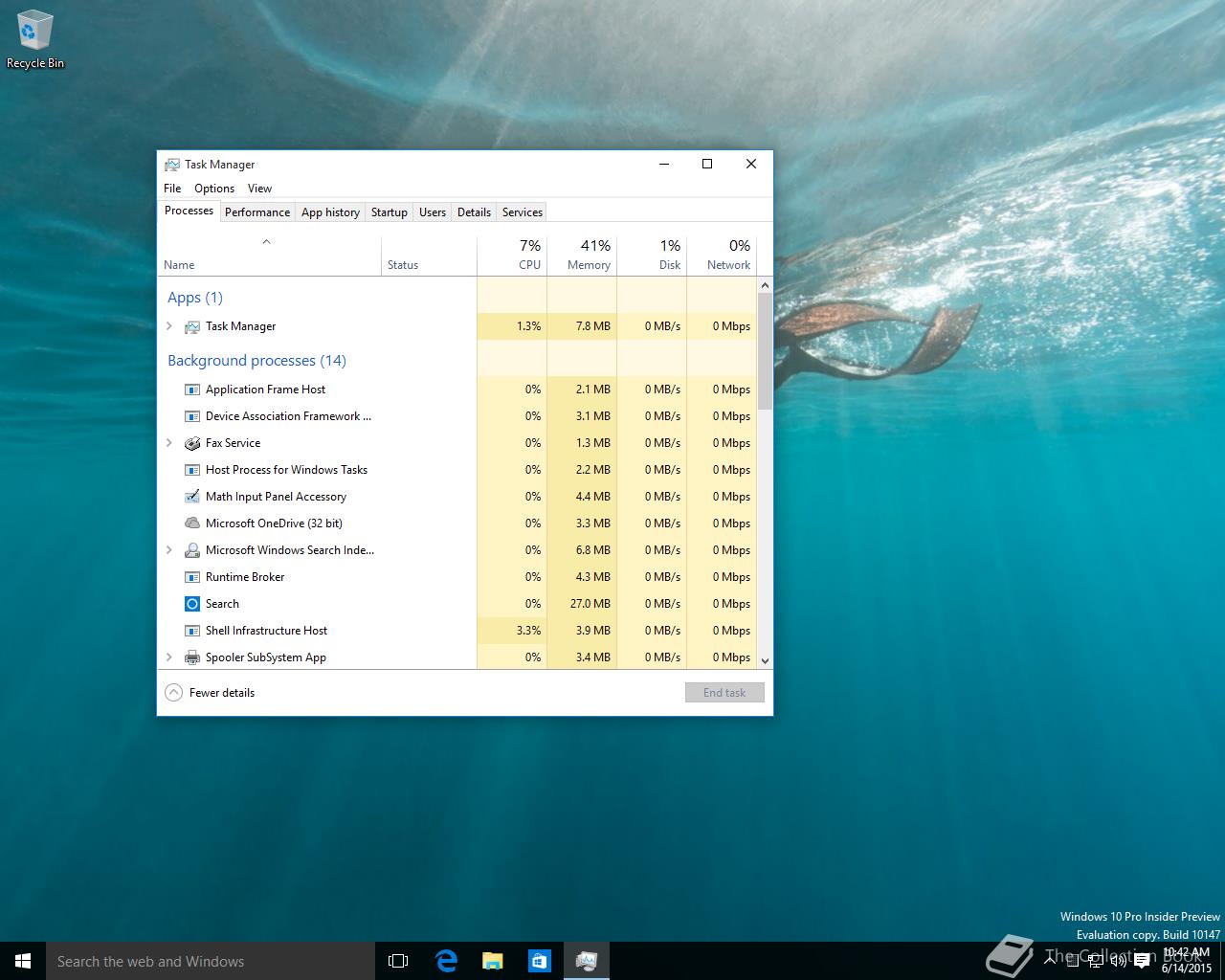Screen dimensions: 1225x980
Task: Sort by the Status column header
Action: click(429, 255)
